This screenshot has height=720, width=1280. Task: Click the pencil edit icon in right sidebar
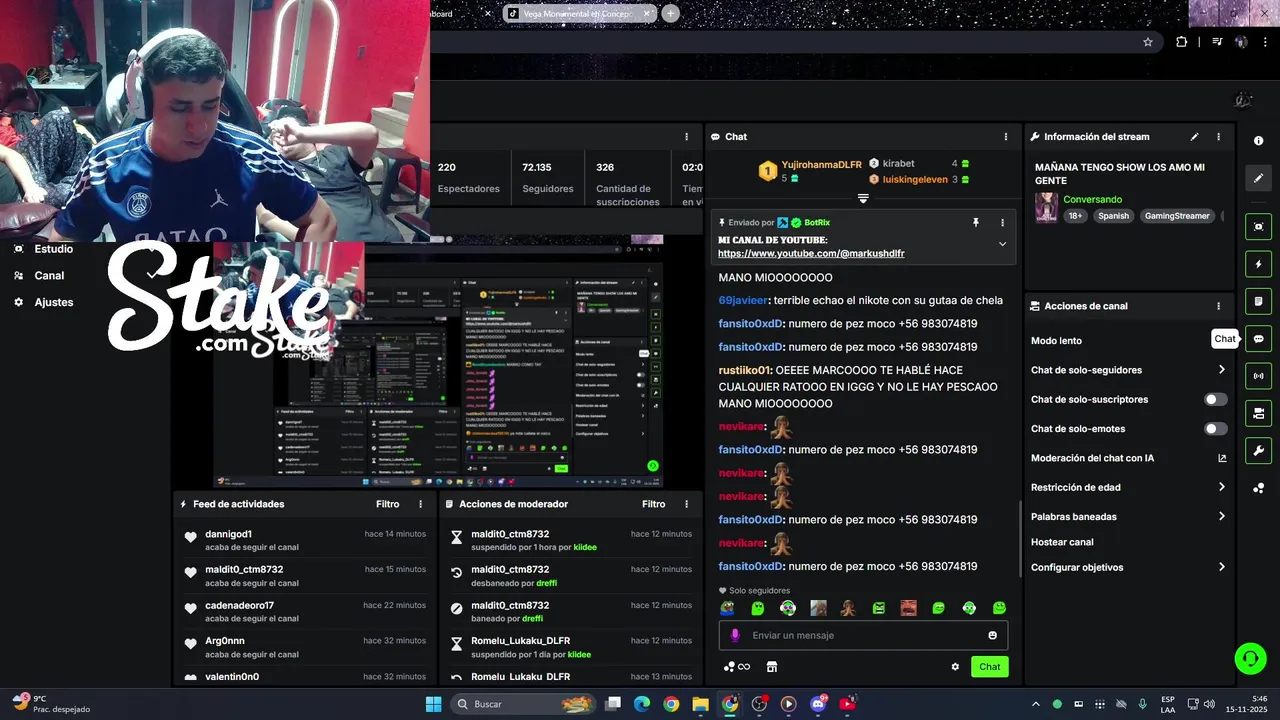(x=1259, y=178)
